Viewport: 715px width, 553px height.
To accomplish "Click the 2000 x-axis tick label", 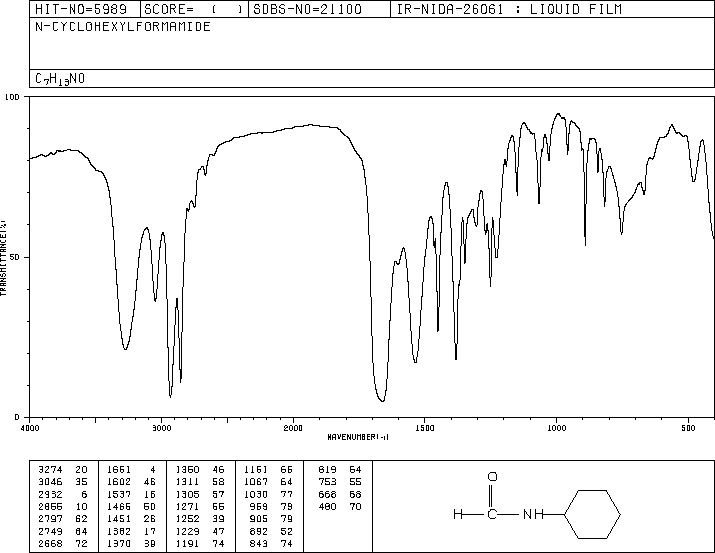I will point(293,428).
